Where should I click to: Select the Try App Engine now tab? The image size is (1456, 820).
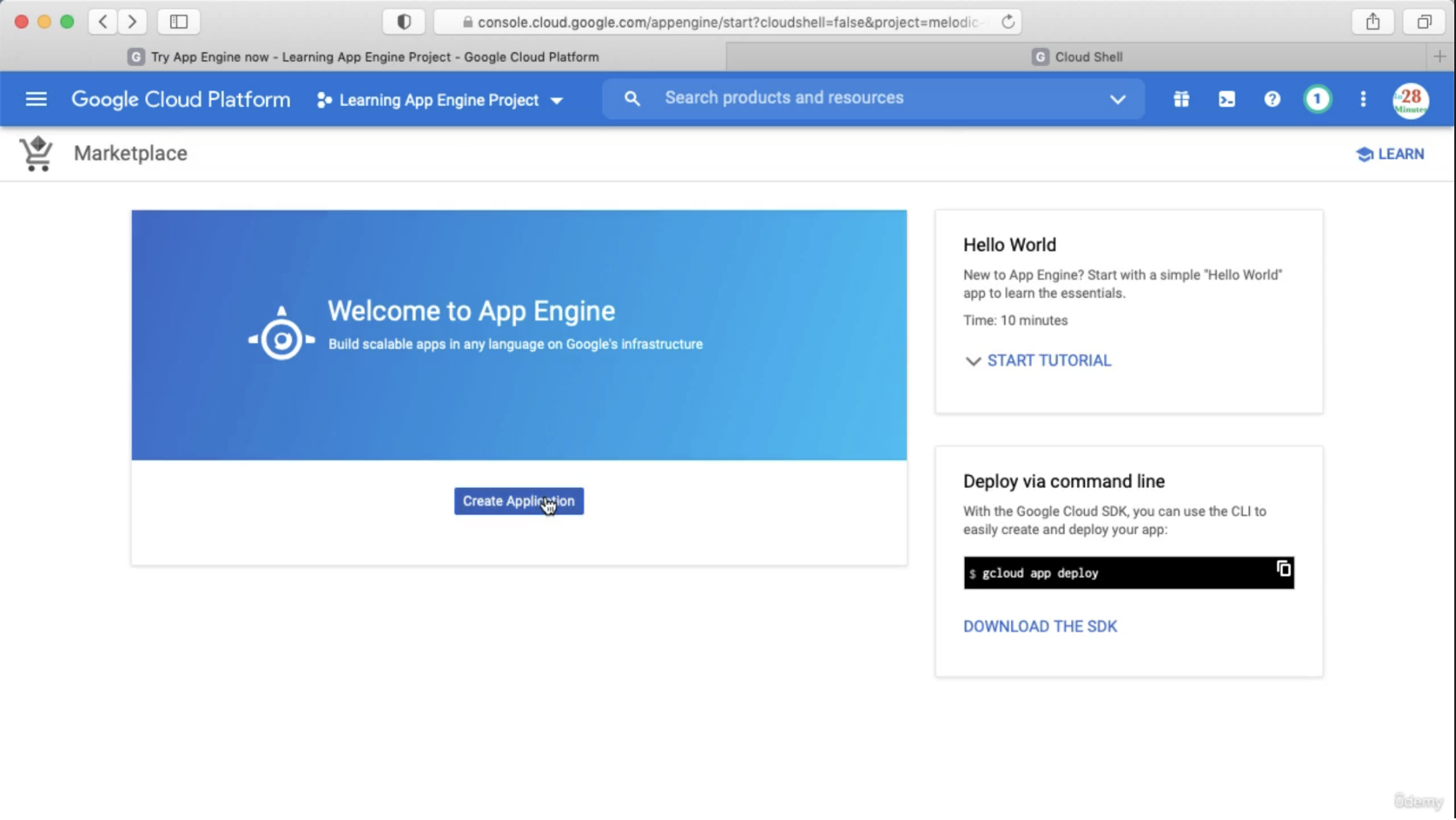pyautogui.click(x=364, y=56)
